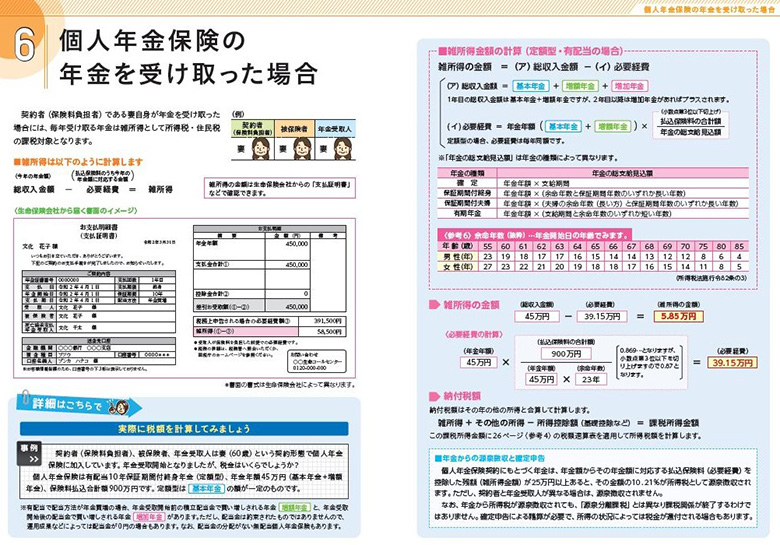Click the 控除金合計② row label
This screenshot has width=780, height=545.
tap(212, 294)
